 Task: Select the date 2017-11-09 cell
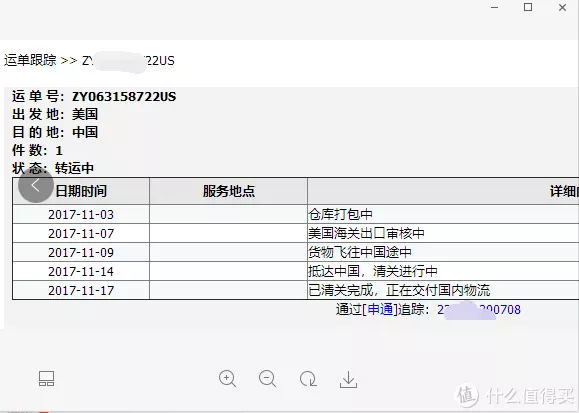81,252
